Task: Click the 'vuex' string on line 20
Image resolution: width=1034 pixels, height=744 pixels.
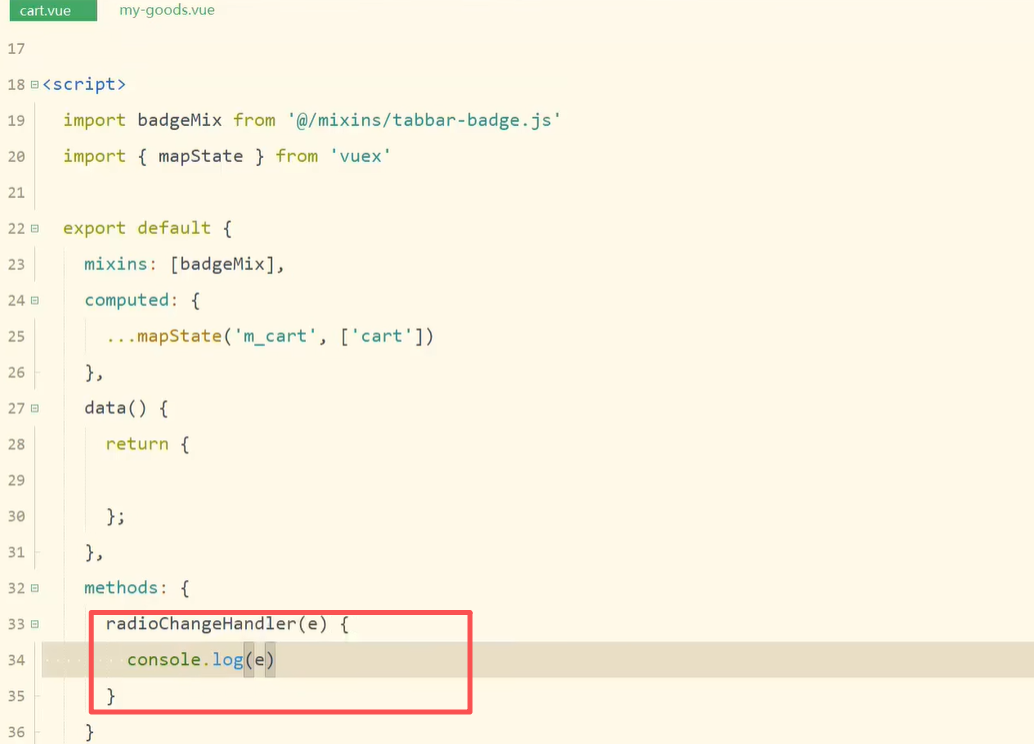Action: (360, 156)
